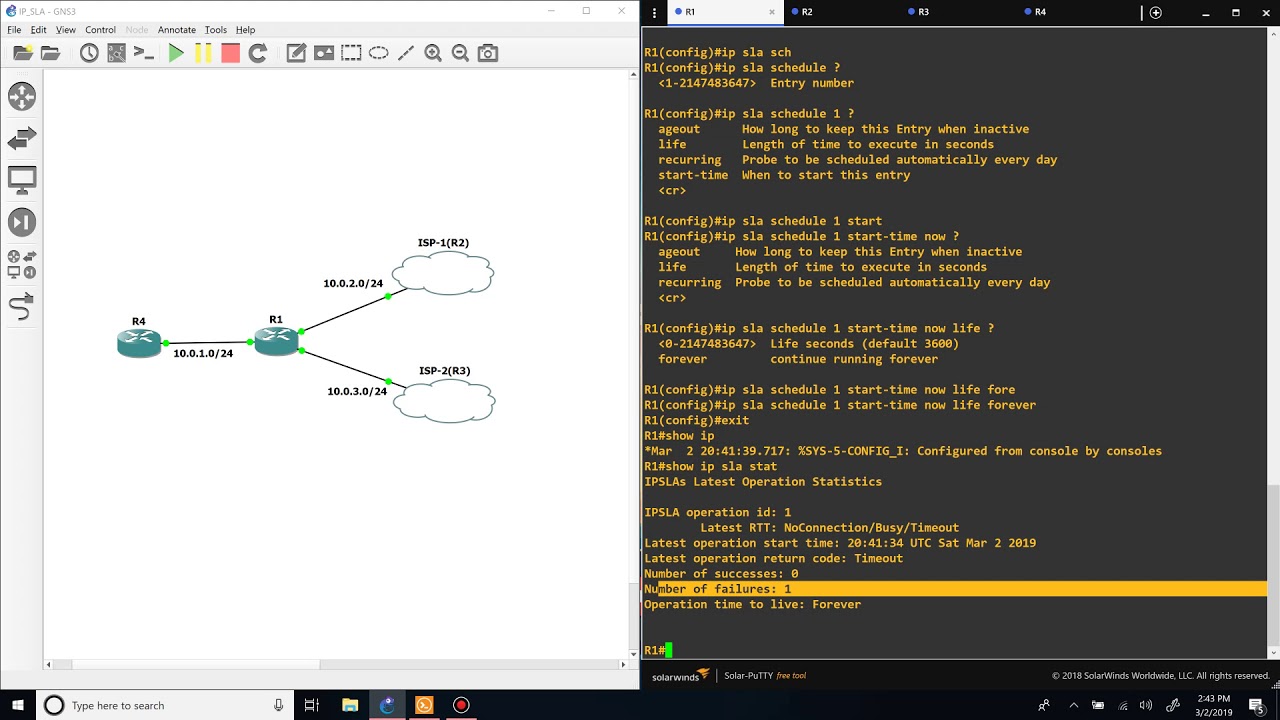Open the Edit menu

38,30
